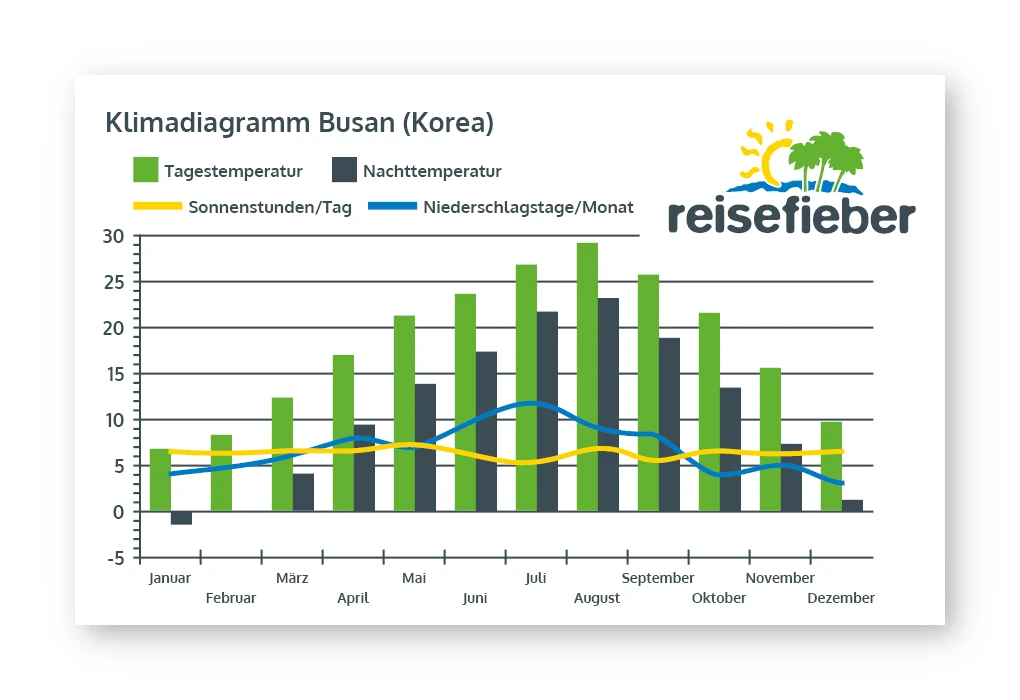Choose the Mai axis label

click(414, 578)
